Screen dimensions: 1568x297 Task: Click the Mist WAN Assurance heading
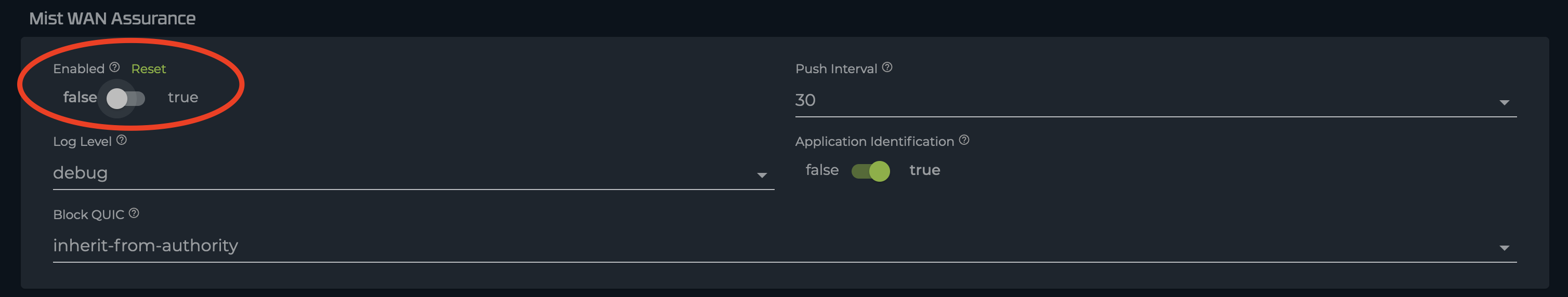pyautogui.click(x=112, y=19)
